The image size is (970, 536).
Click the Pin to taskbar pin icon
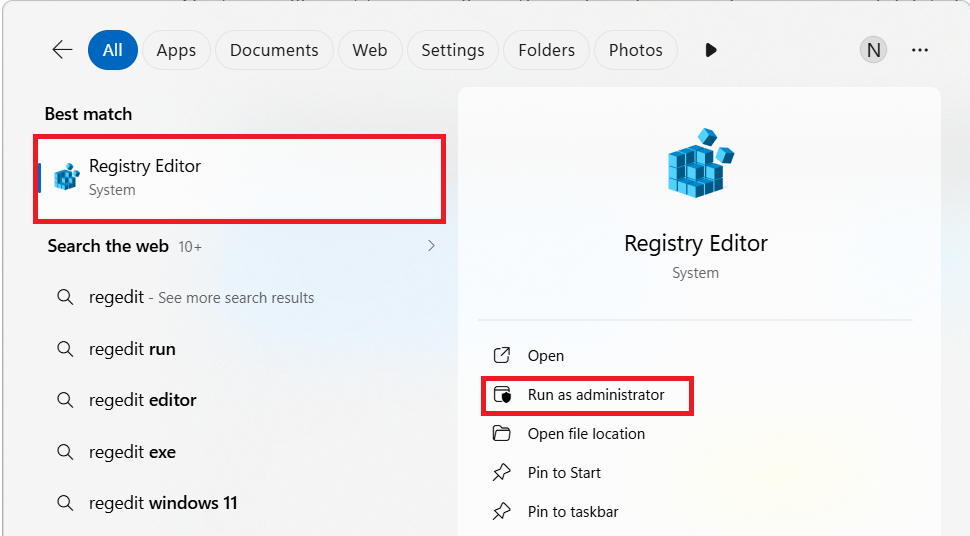tap(502, 511)
